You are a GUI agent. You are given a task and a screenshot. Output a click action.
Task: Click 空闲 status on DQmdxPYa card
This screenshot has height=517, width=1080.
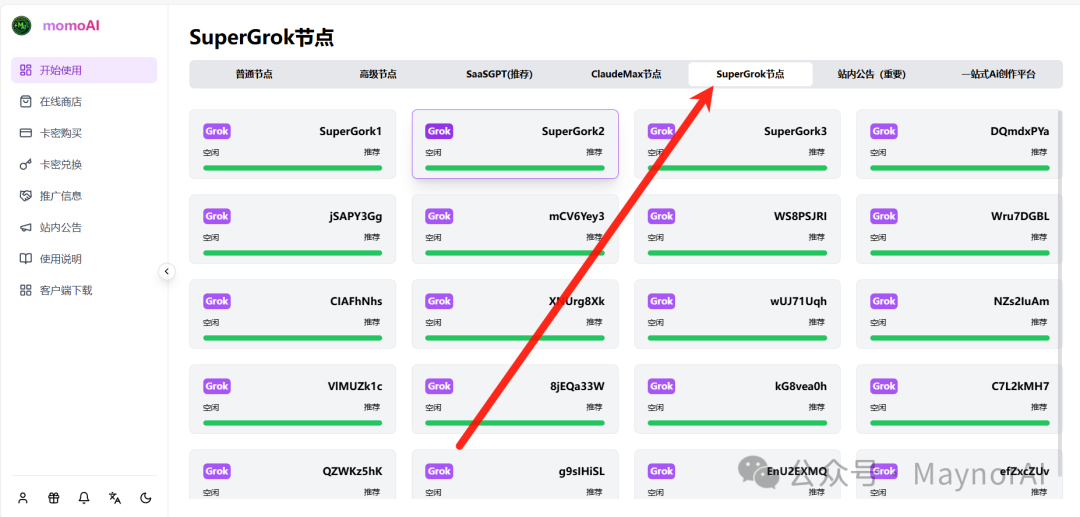click(880, 151)
